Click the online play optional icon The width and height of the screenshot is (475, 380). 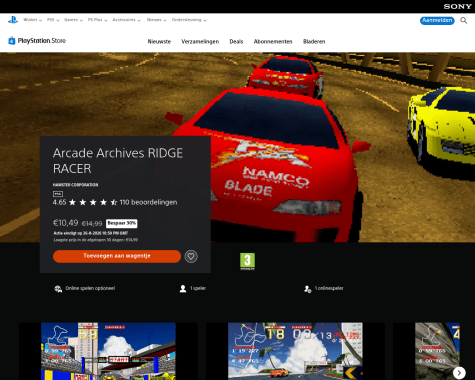(58, 289)
